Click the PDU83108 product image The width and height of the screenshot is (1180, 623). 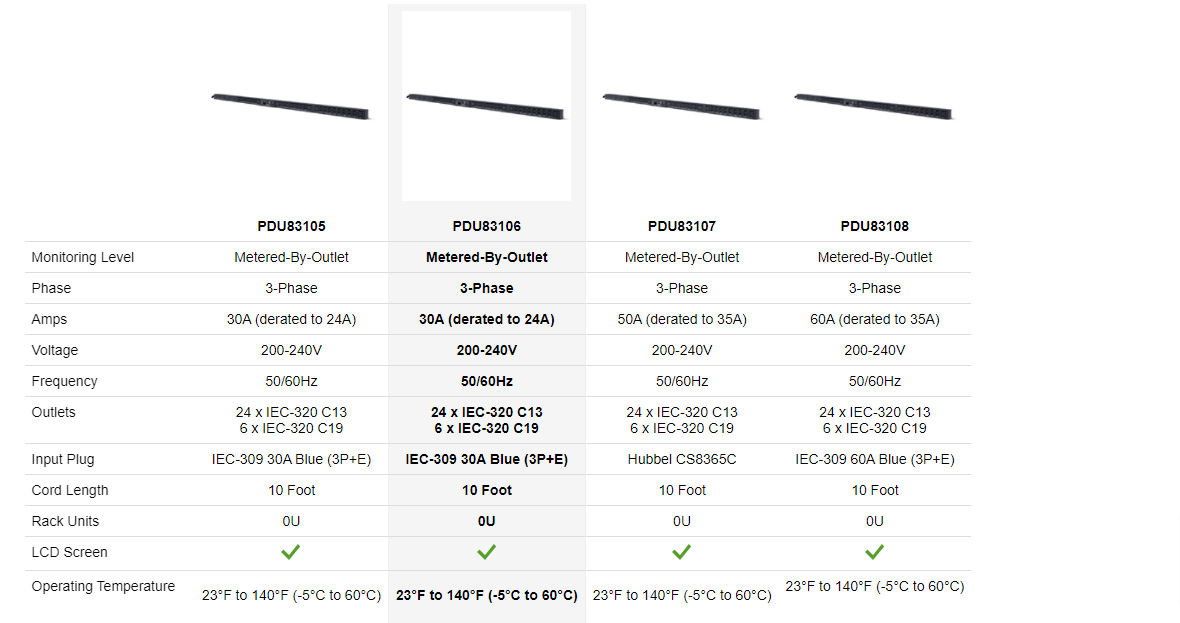click(x=874, y=105)
